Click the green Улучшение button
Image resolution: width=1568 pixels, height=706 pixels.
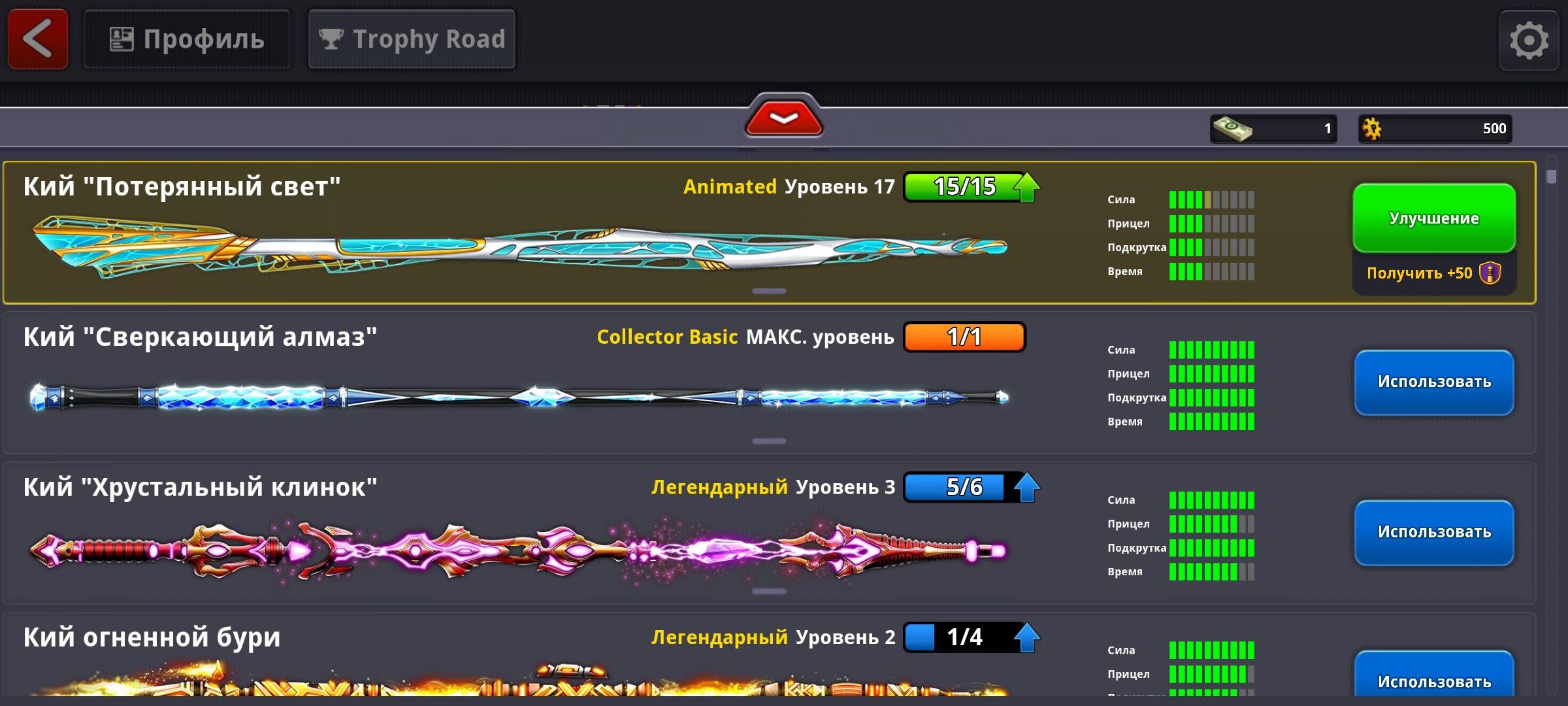(x=1434, y=218)
